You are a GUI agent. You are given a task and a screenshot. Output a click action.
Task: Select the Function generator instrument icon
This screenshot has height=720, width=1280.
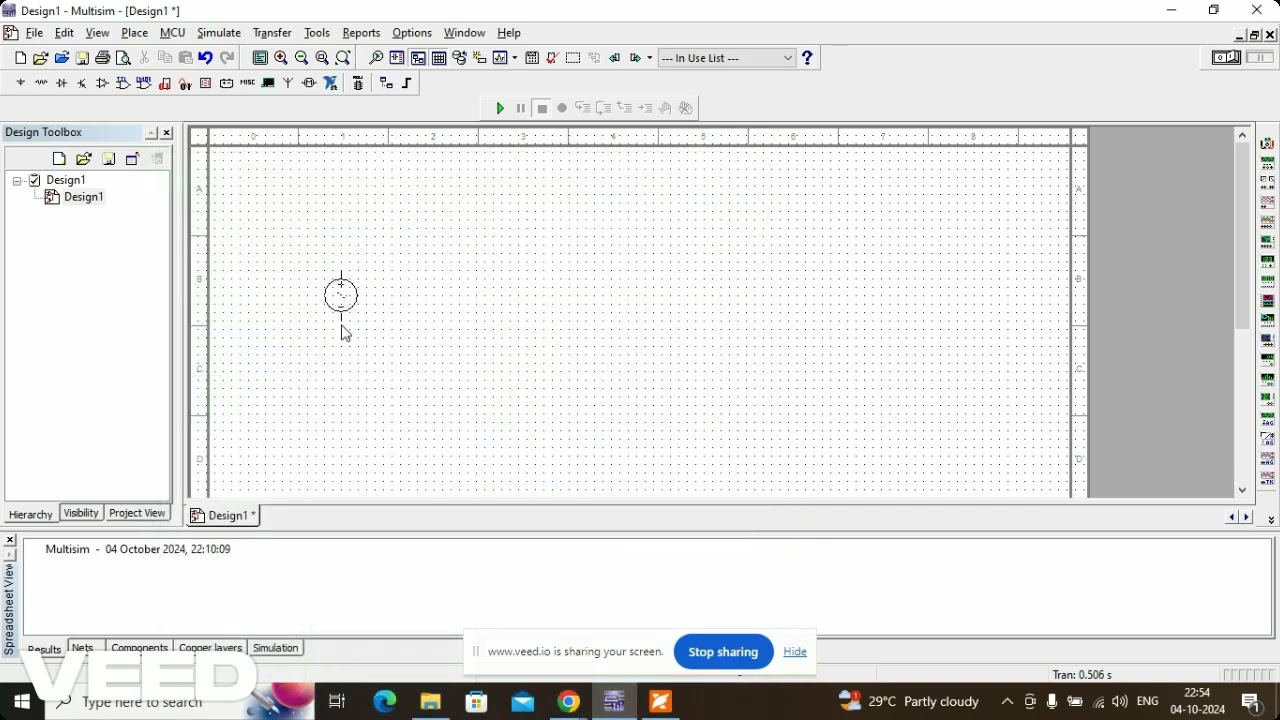pyautogui.click(x=1267, y=163)
